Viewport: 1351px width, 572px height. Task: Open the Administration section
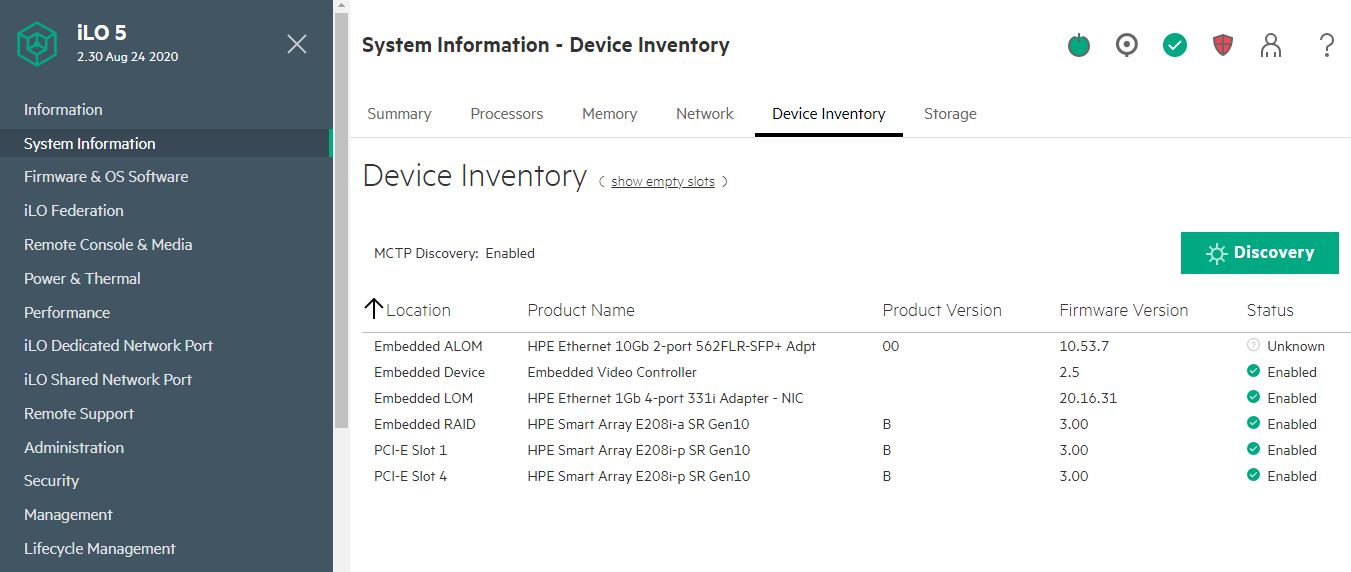[74, 447]
